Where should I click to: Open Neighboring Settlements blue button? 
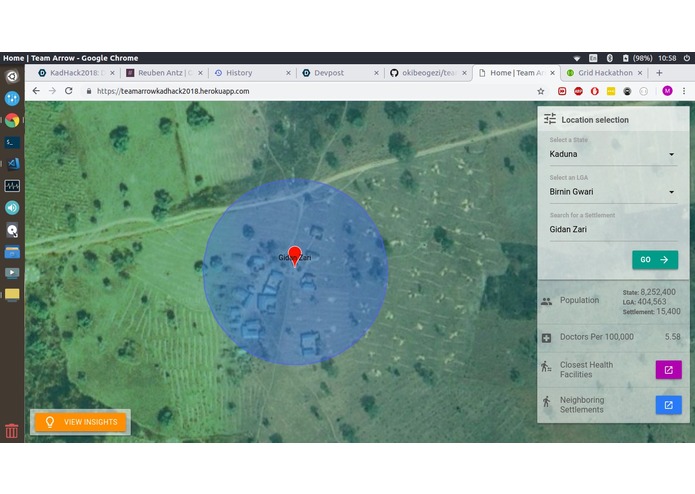(x=668, y=405)
